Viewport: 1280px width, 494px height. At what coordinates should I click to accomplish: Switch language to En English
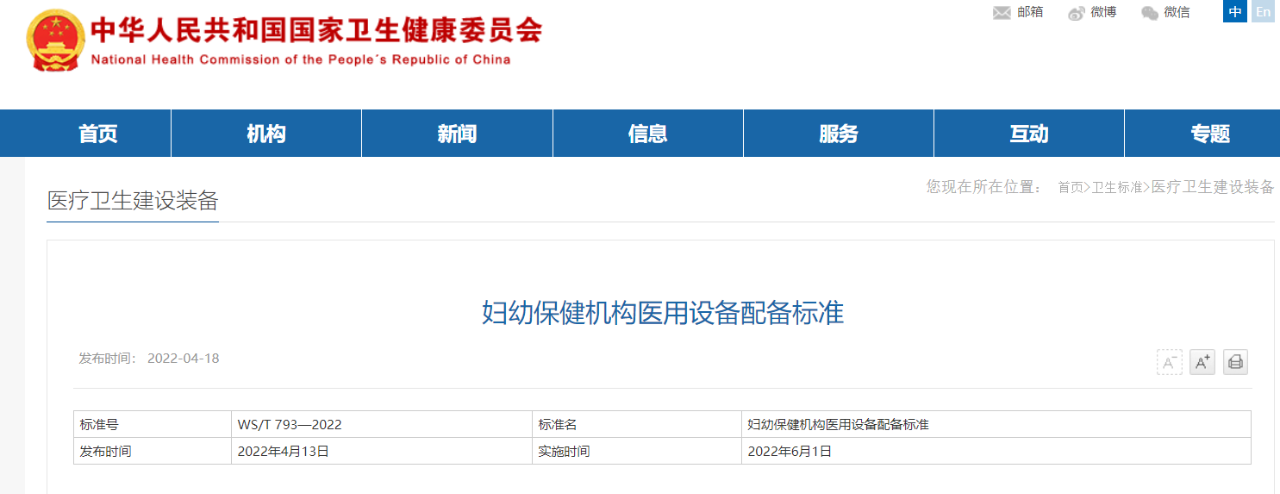[1263, 12]
